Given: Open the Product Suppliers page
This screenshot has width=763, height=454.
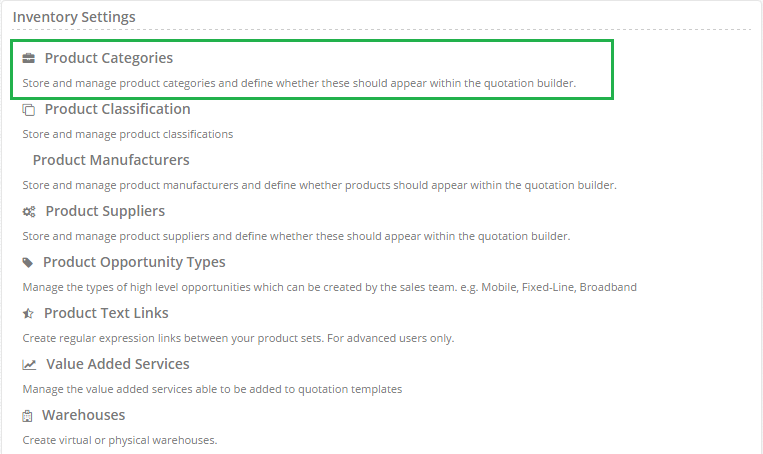Looking at the screenshot, I should pyautogui.click(x=105, y=211).
